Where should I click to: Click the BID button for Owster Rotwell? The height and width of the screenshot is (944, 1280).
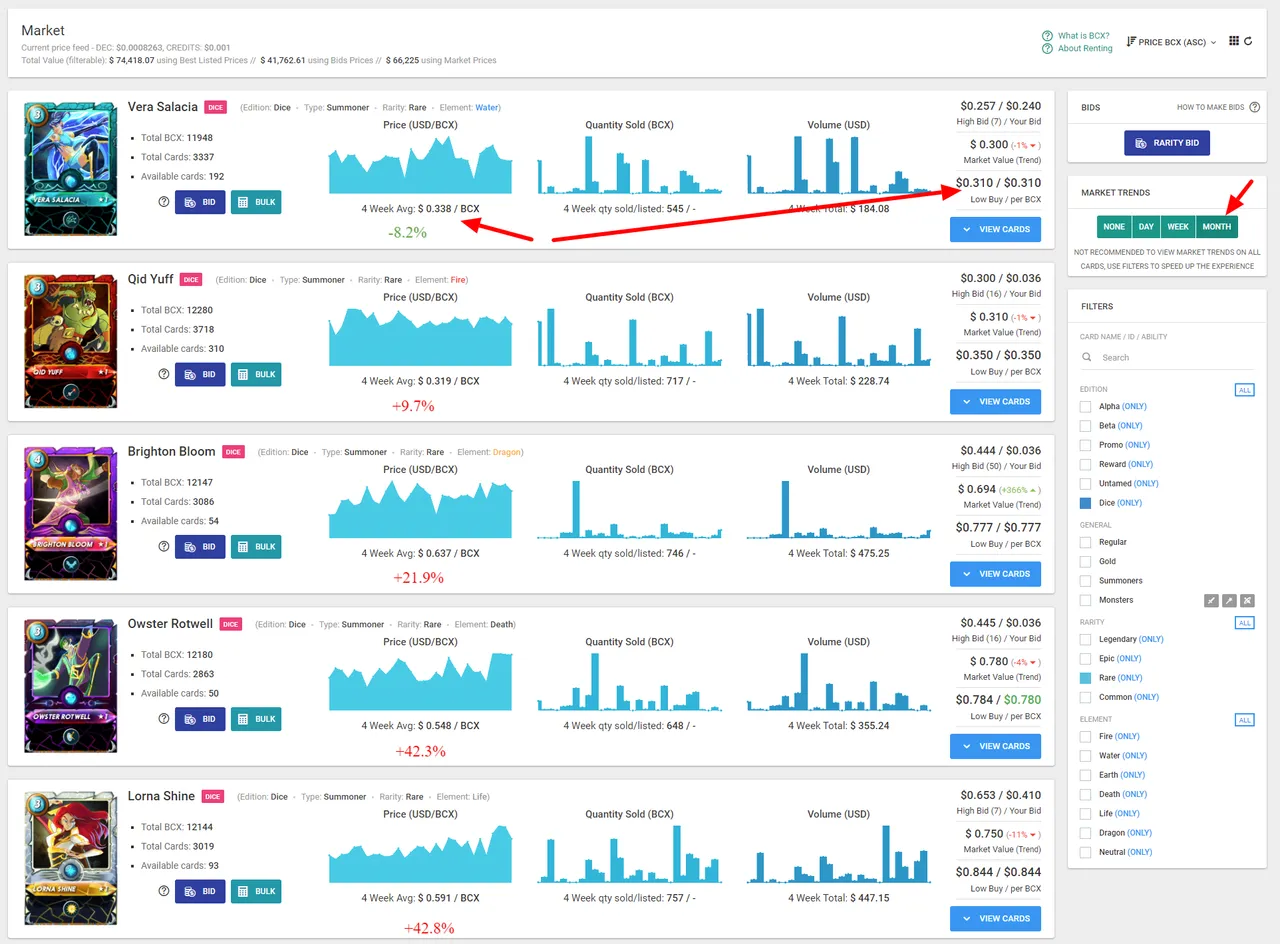coord(200,719)
